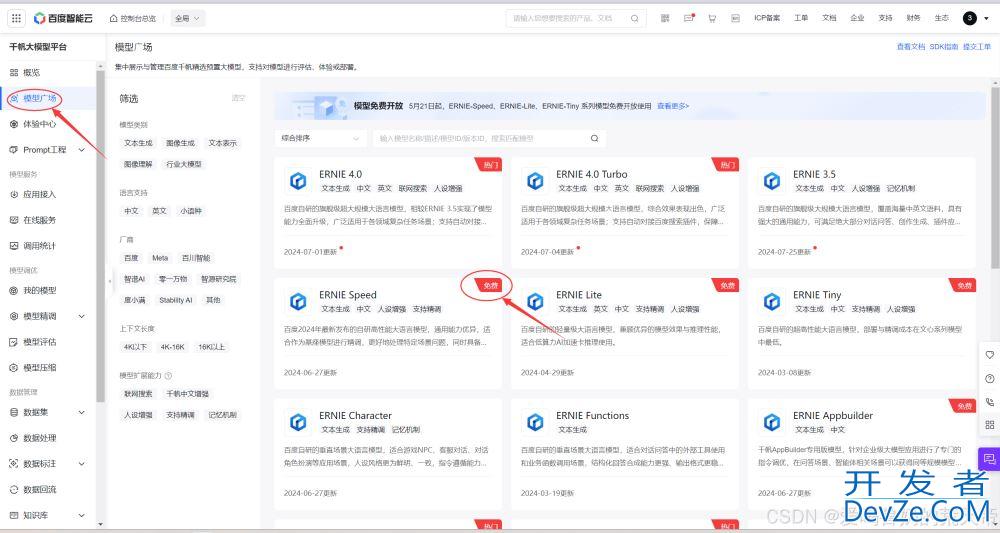Open 我的模型 in the sidebar
Screen dimensions: 1000x533
(40, 290)
